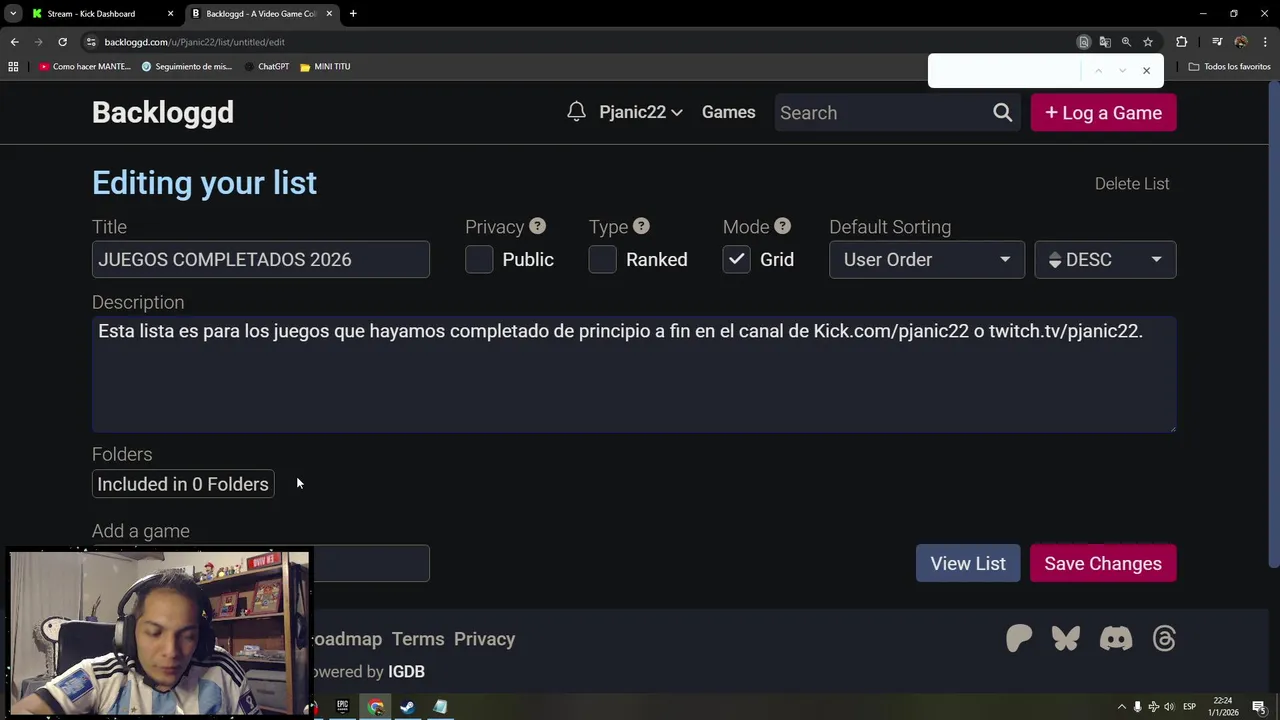Image resolution: width=1280 pixels, height=720 pixels.
Task: Open the ESP language indicator in tray
Action: (x=1189, y=707)
